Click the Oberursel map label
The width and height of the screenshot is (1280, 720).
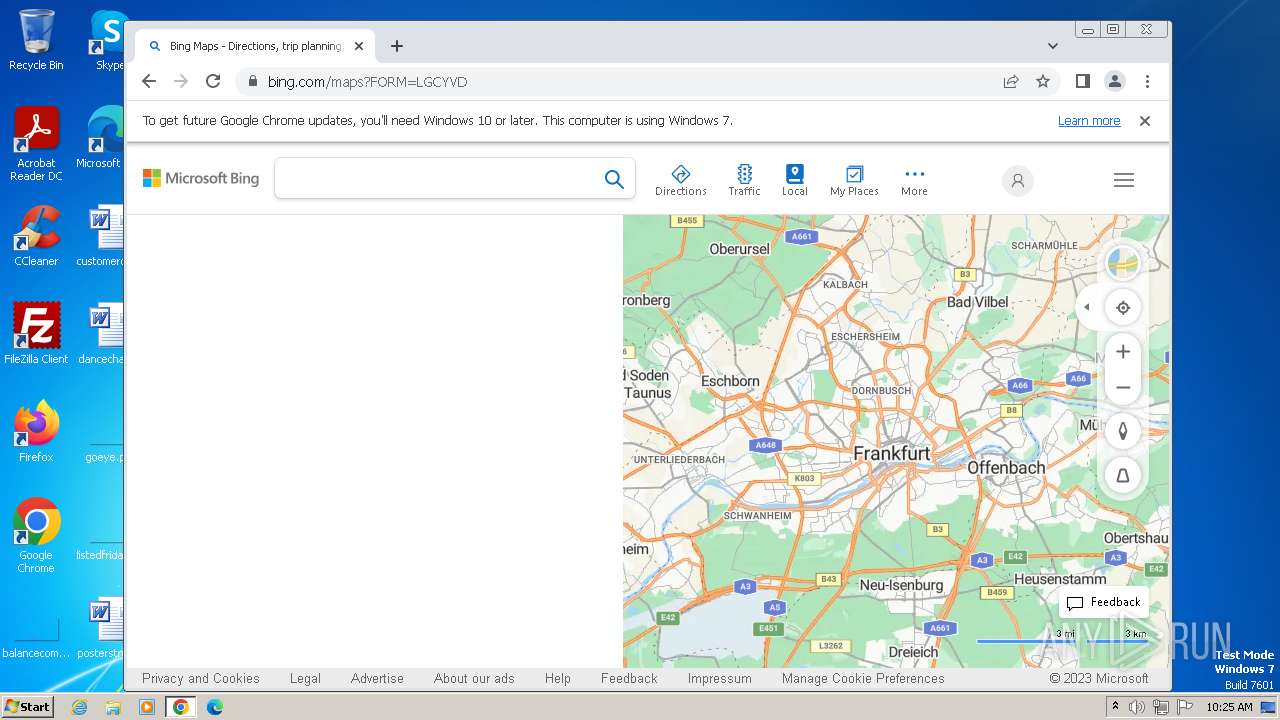pyautogui.click(x=739, y=249)
